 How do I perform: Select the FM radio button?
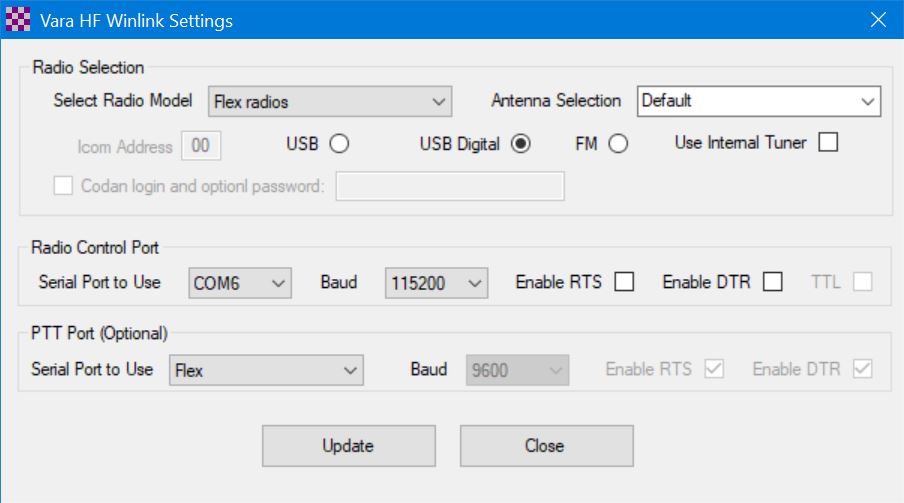618,144
